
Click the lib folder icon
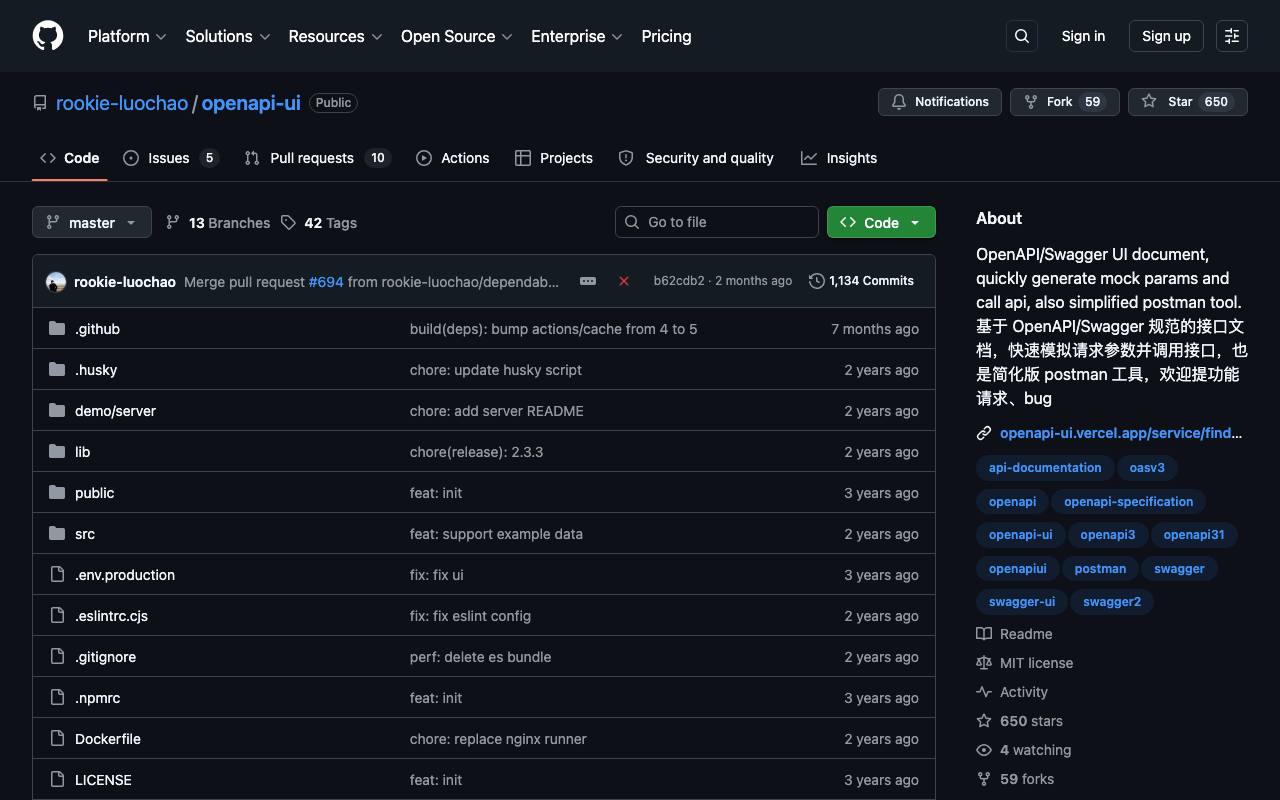click(57, 452)
